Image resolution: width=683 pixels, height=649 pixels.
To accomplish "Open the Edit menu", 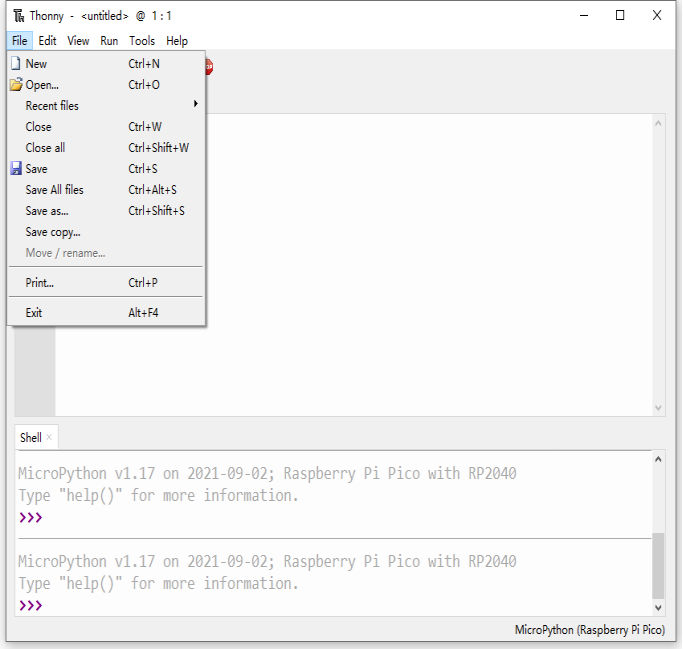I will [x=47, y=41].
